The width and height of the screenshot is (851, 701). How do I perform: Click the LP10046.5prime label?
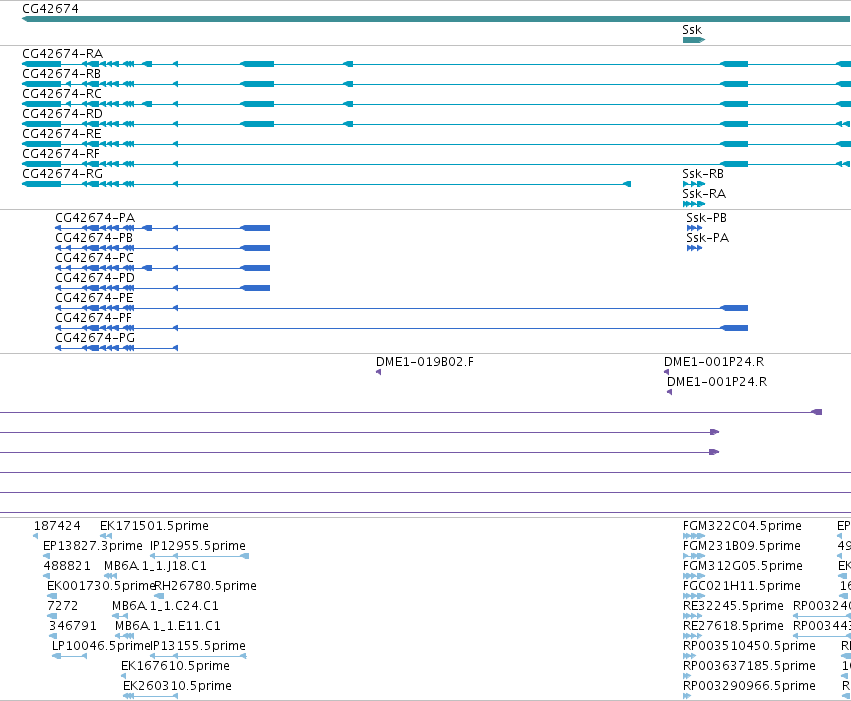pyautogui.click(x=100, y=646)
